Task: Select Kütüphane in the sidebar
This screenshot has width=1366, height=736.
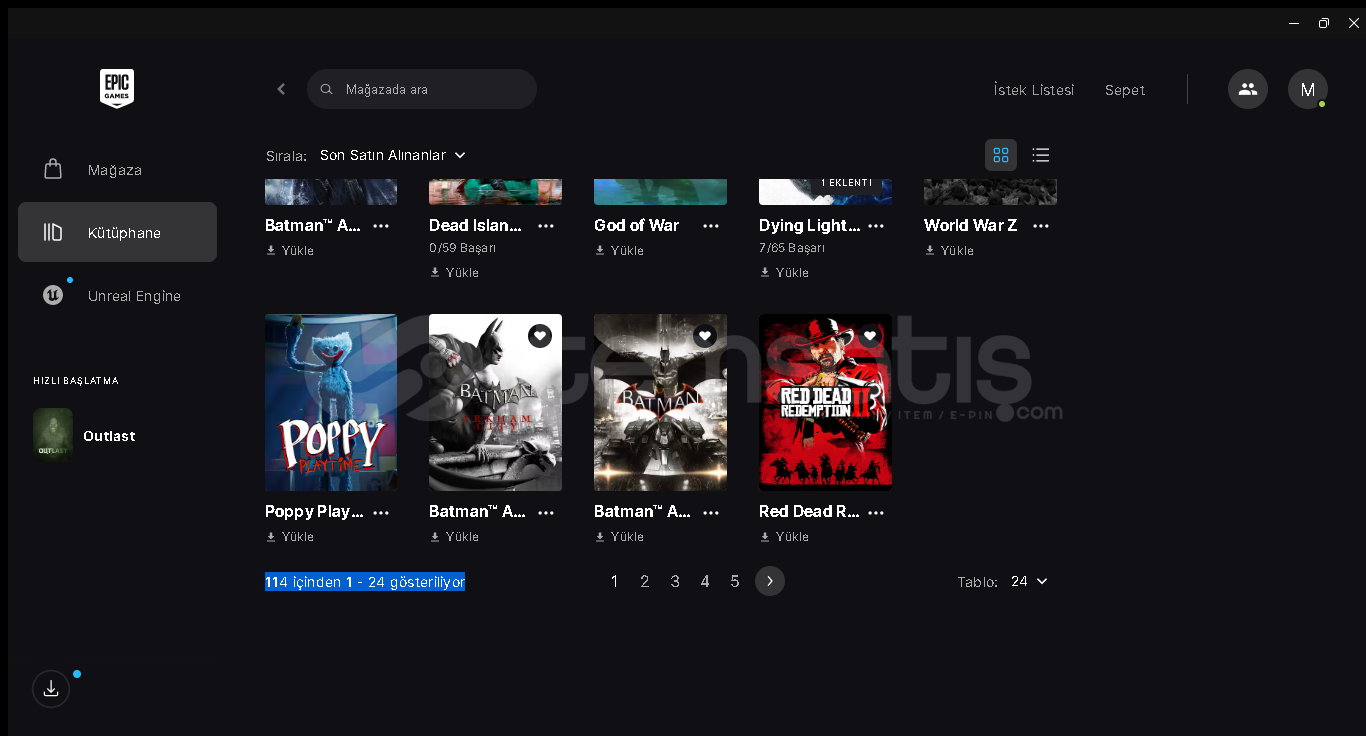Action: pyautogui.click(x=117, y=232)
